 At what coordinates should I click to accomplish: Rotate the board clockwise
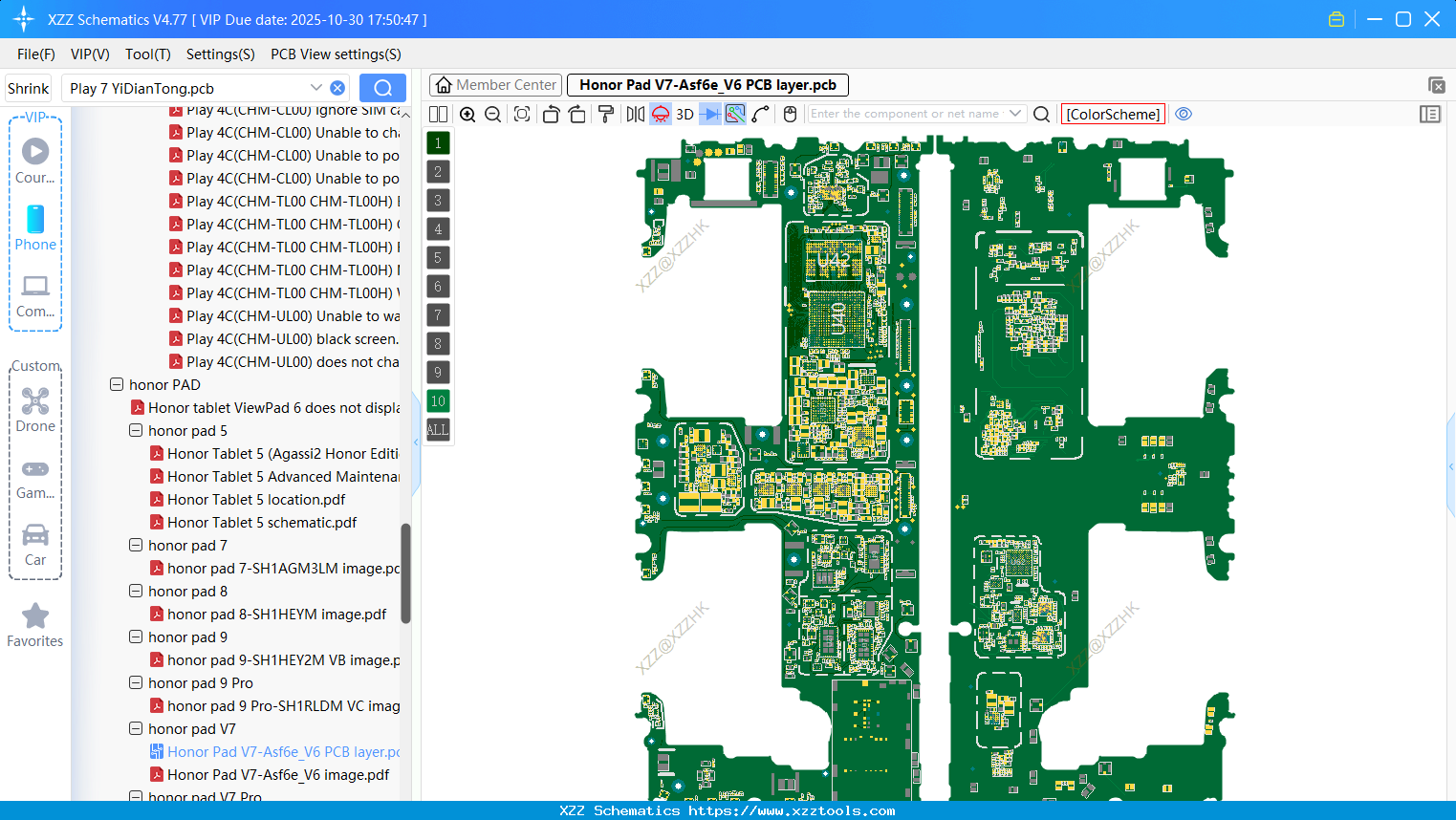point(577,114)
